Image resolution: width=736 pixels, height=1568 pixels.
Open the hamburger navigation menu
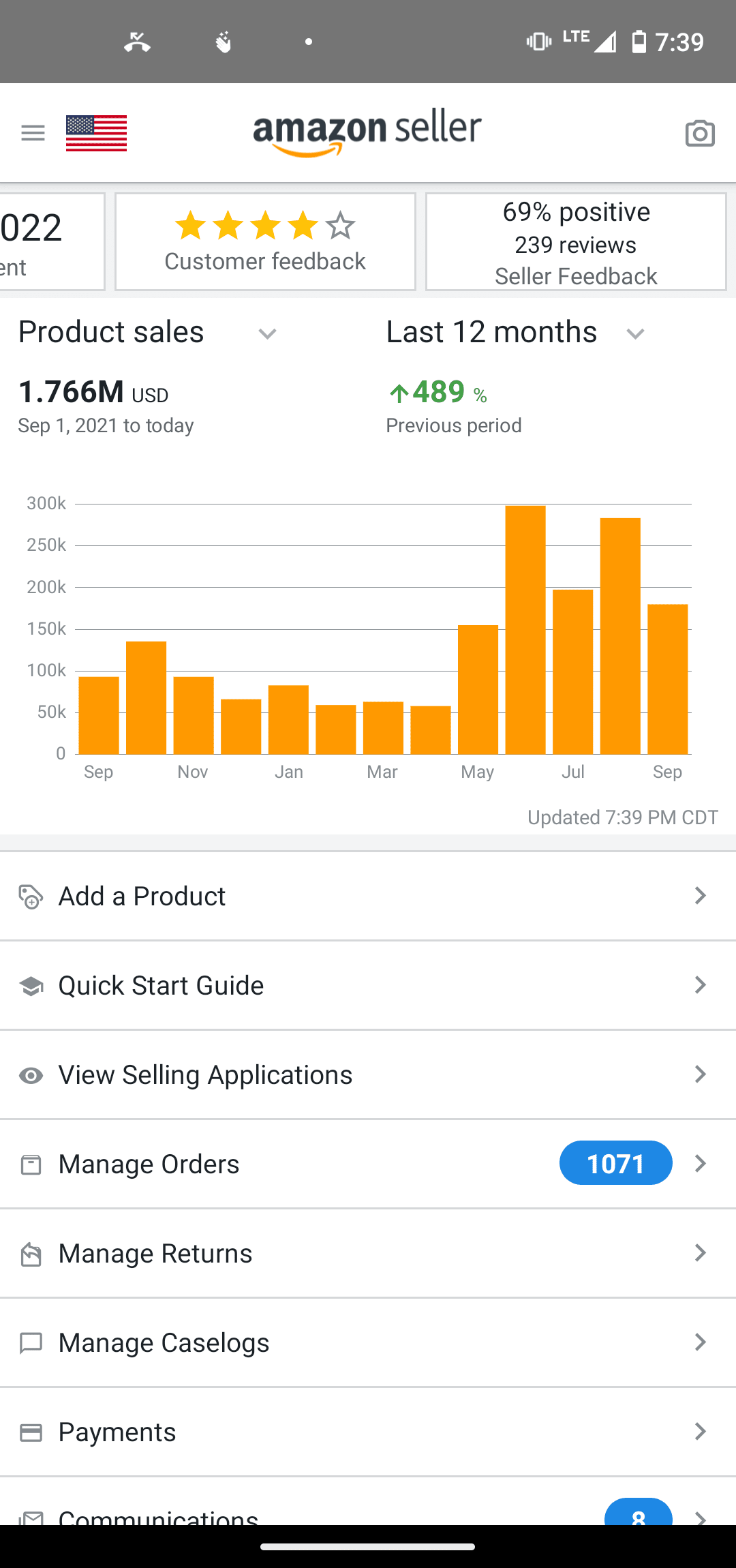33,133
